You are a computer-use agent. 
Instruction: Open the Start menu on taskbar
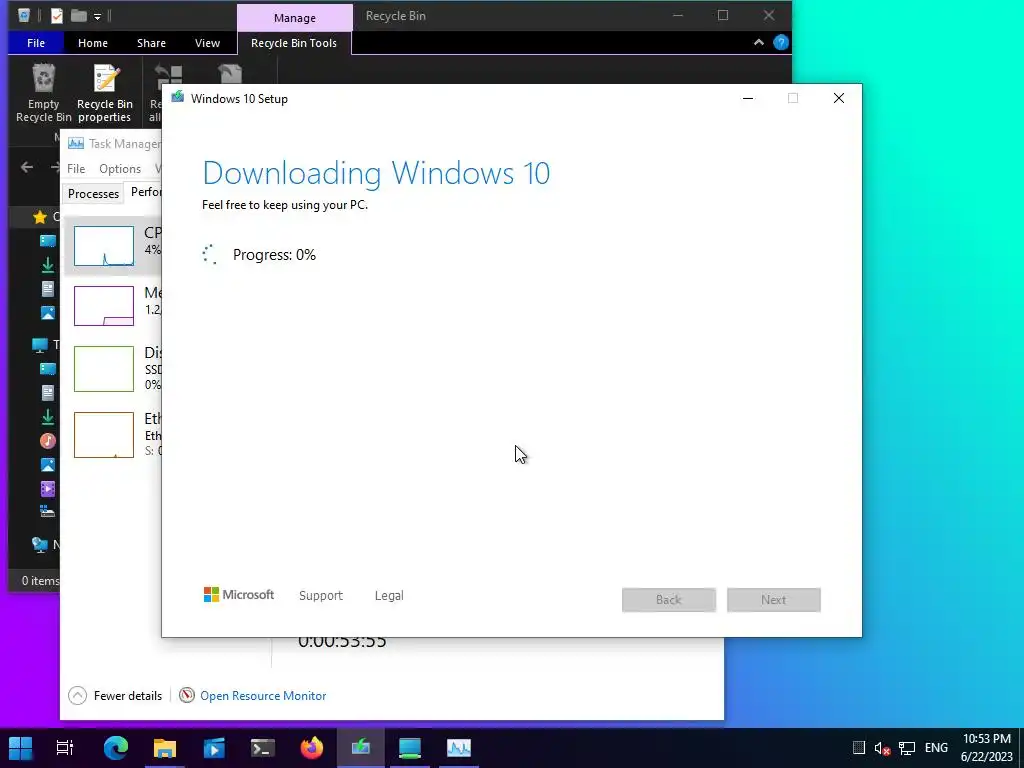click(x=20, y=748)
